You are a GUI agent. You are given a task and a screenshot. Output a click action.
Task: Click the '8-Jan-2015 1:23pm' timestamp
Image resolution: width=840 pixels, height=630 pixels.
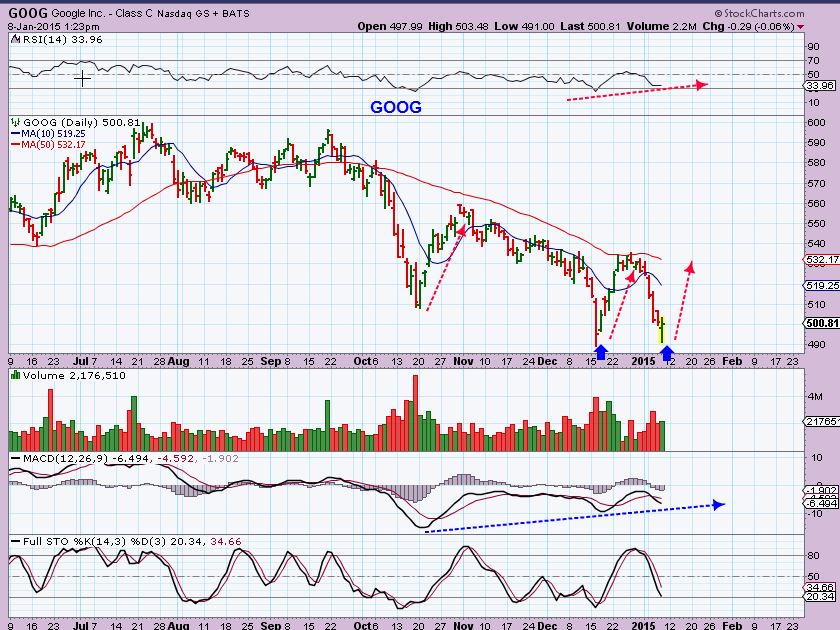(x=54, y=27)
